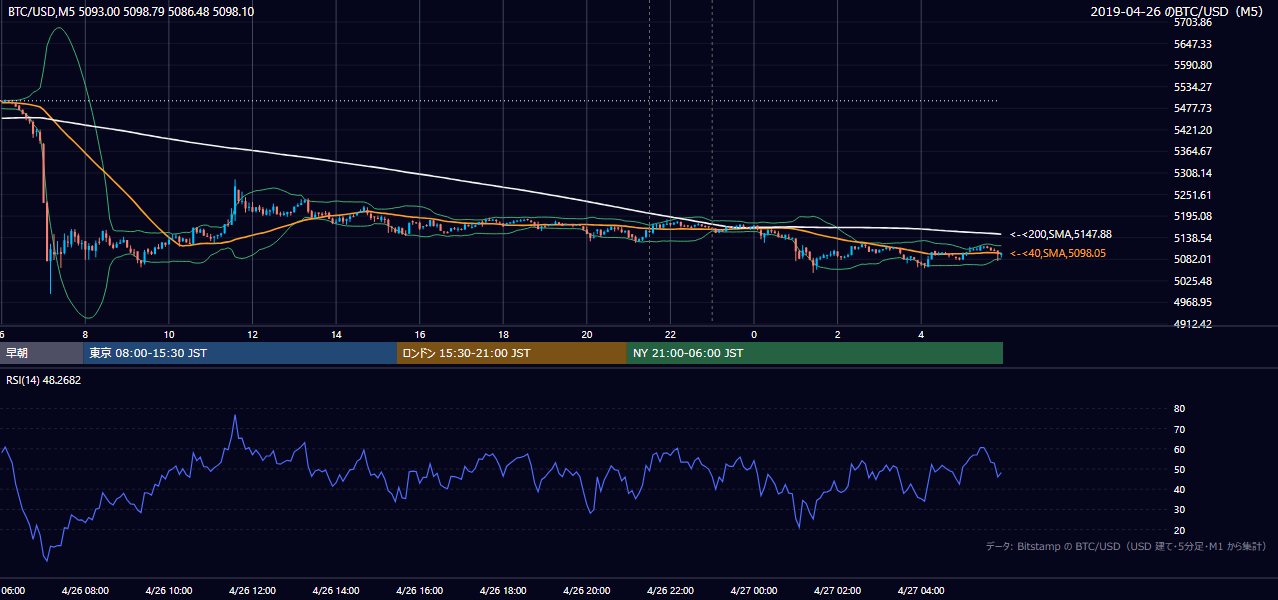
Task: Click the RSI(14) 48.2682 indicator label
Action: click(x=45, y=380)
